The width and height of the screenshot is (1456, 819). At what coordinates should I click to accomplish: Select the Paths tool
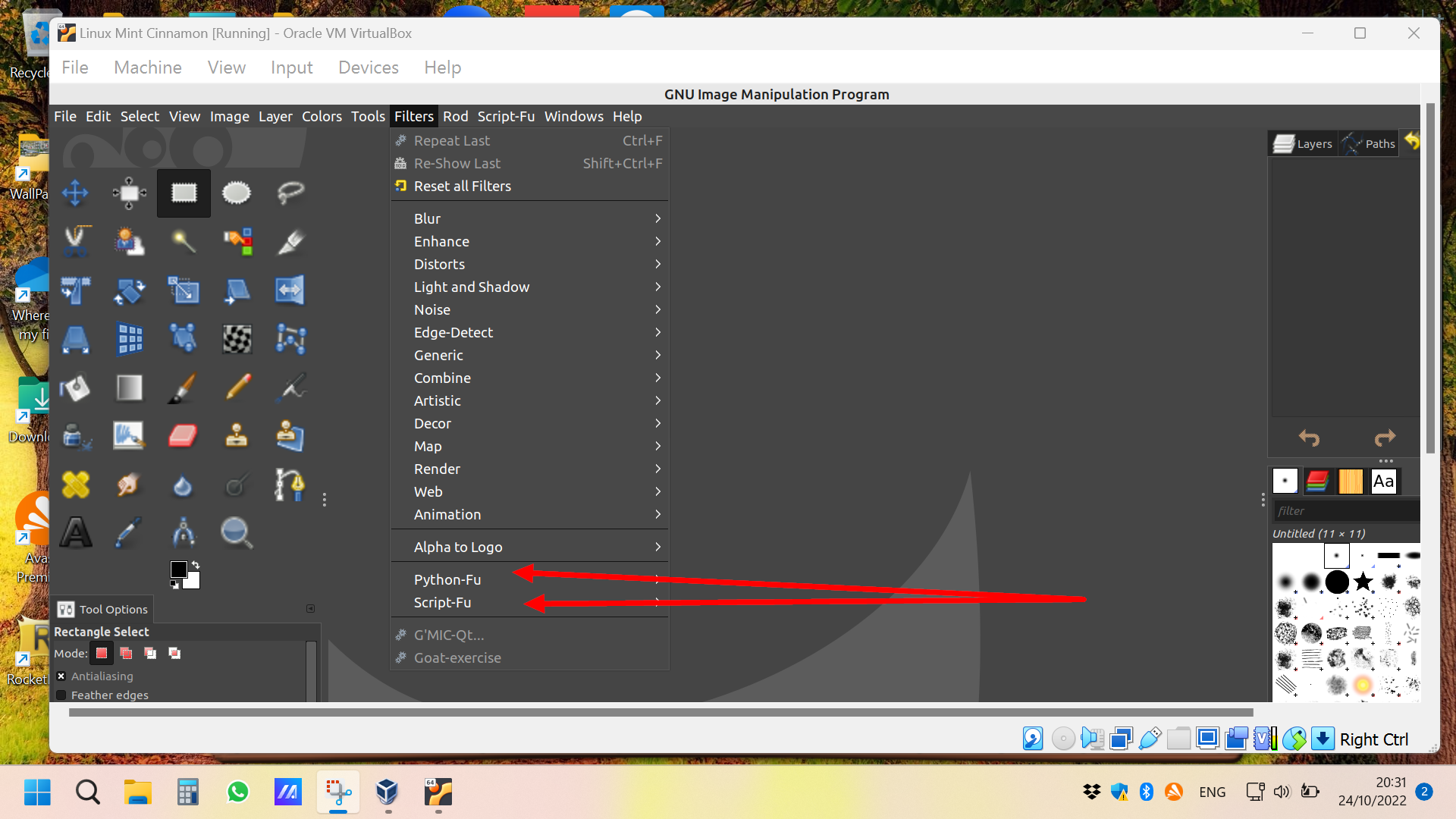[290, 485]
